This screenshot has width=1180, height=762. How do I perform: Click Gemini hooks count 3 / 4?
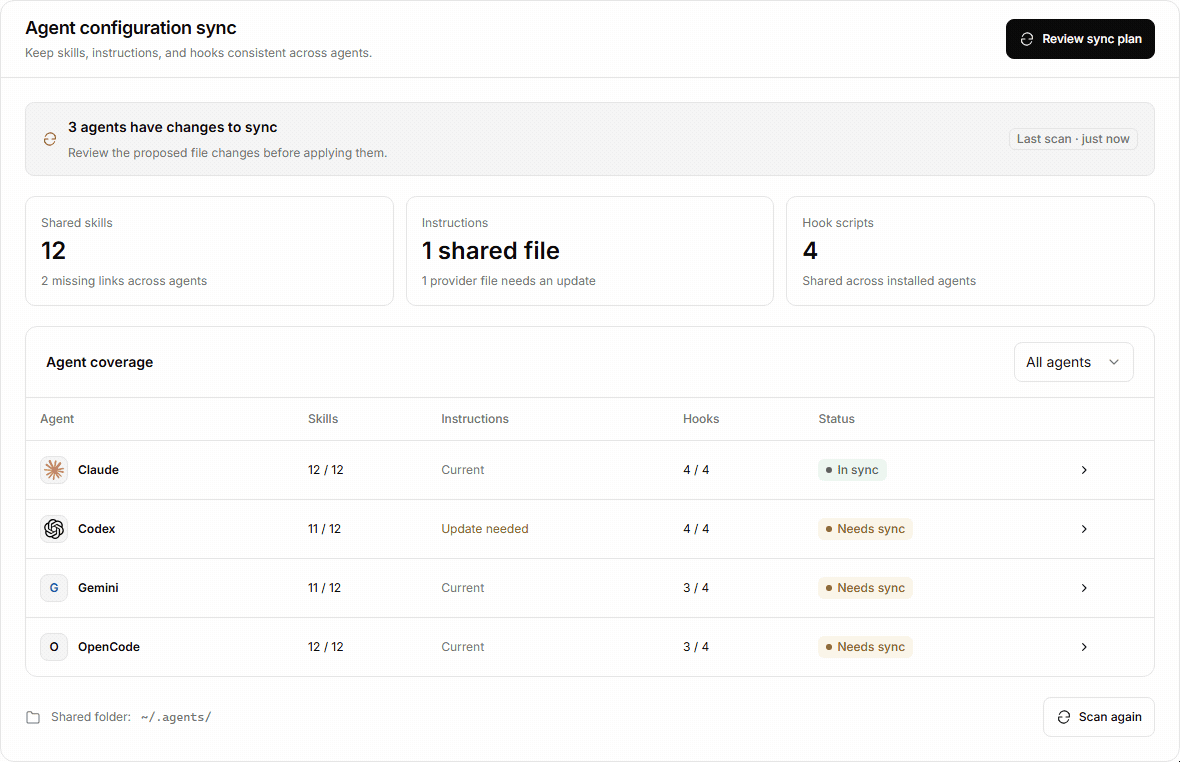(x=696, y=588)
